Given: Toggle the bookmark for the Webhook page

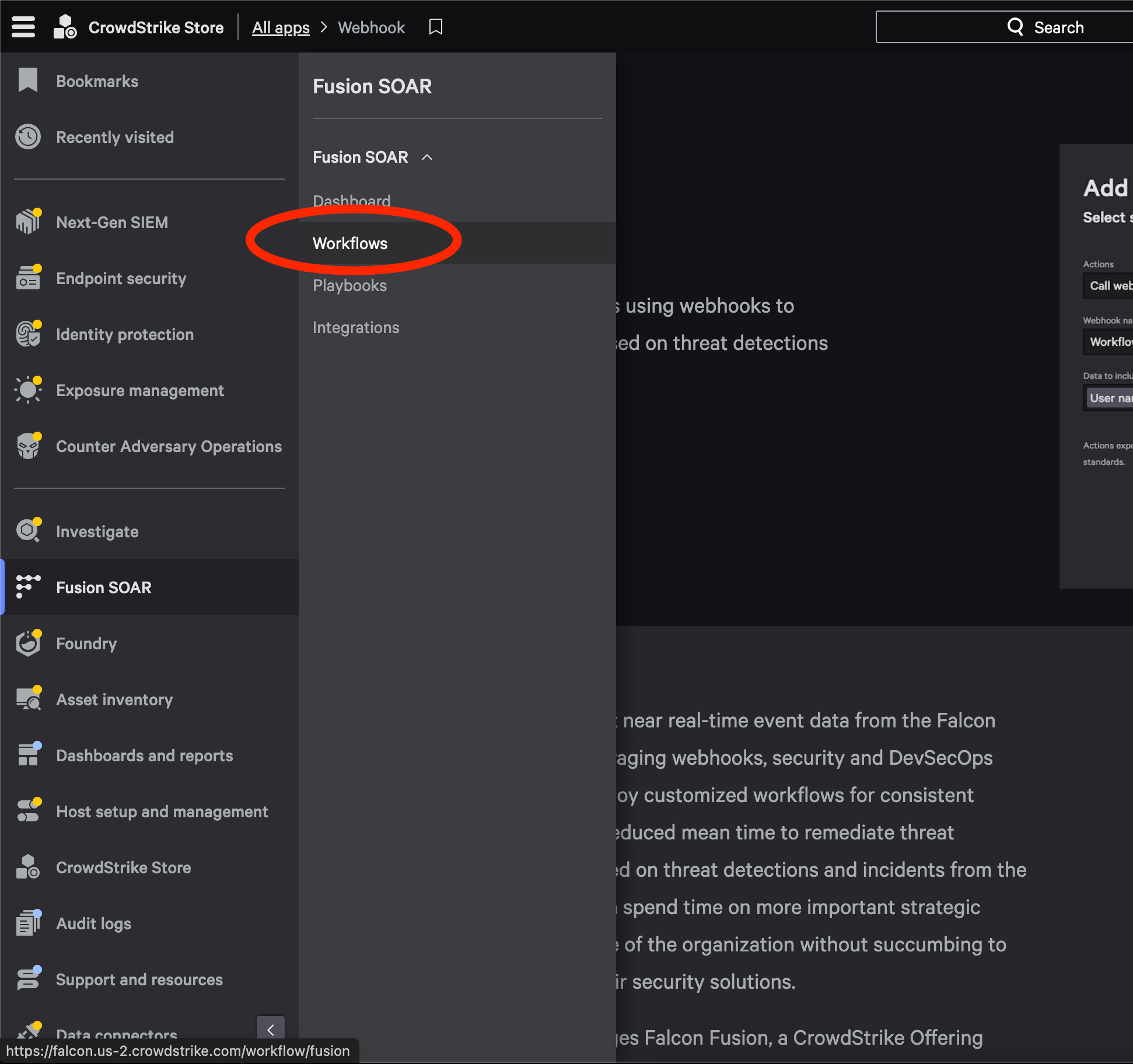Looking at the screenshot, I should tap(435, 26).
